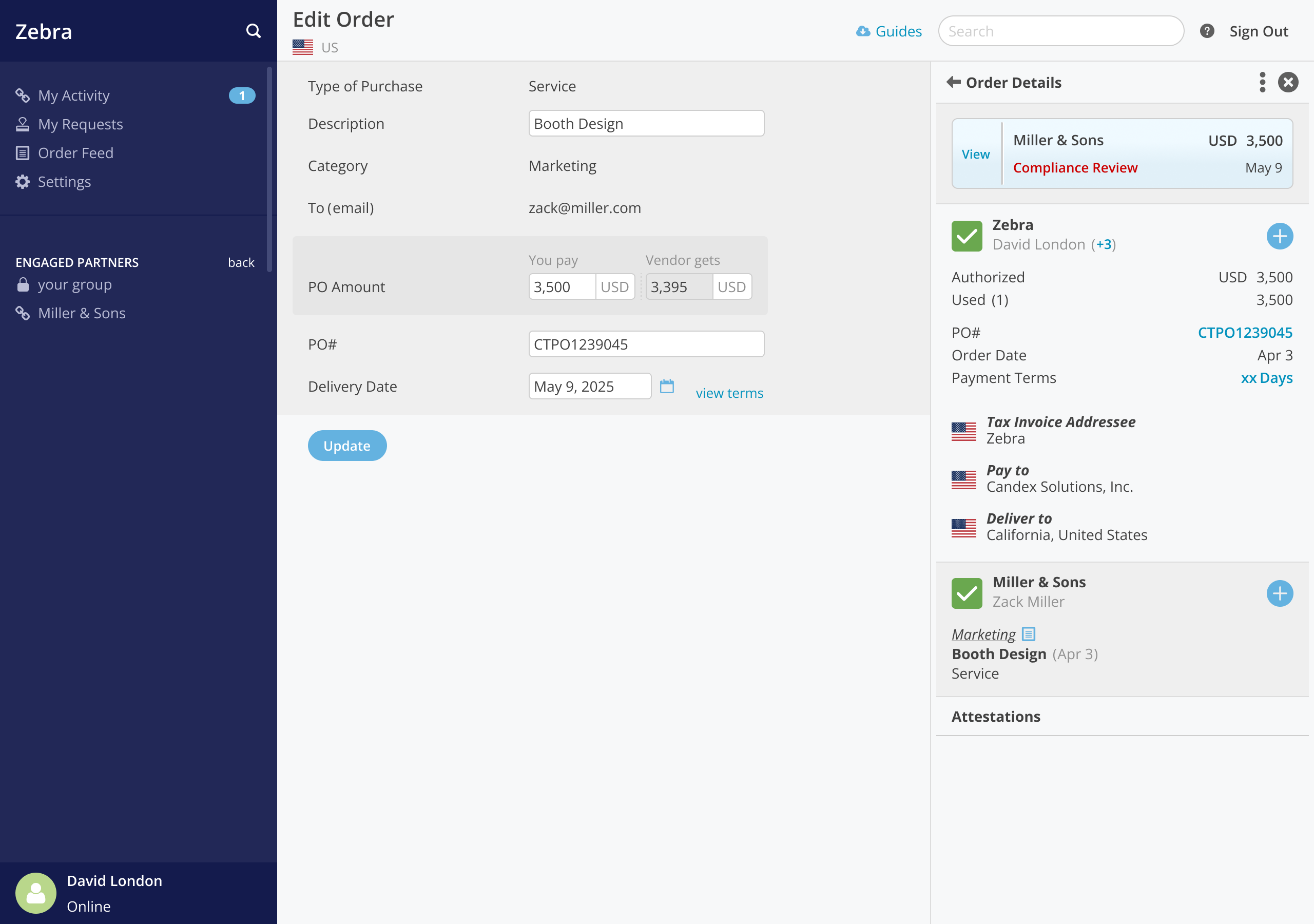Close the Order Details panel

pyautogui.click(x=1288, y=83)
